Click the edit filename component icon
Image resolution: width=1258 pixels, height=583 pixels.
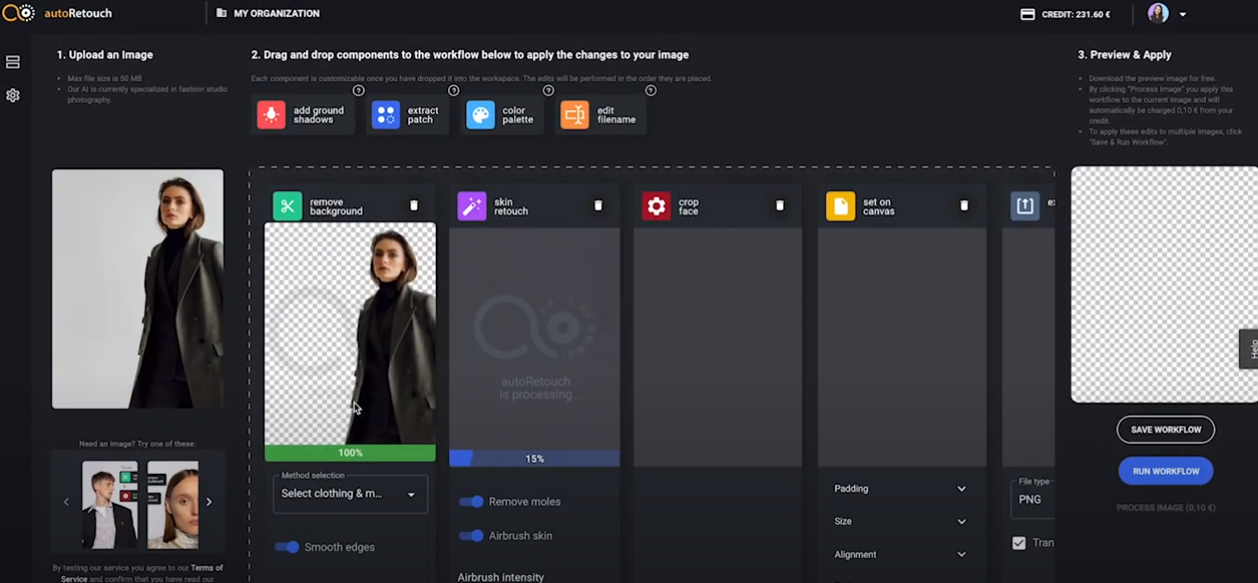coord(575,115)
